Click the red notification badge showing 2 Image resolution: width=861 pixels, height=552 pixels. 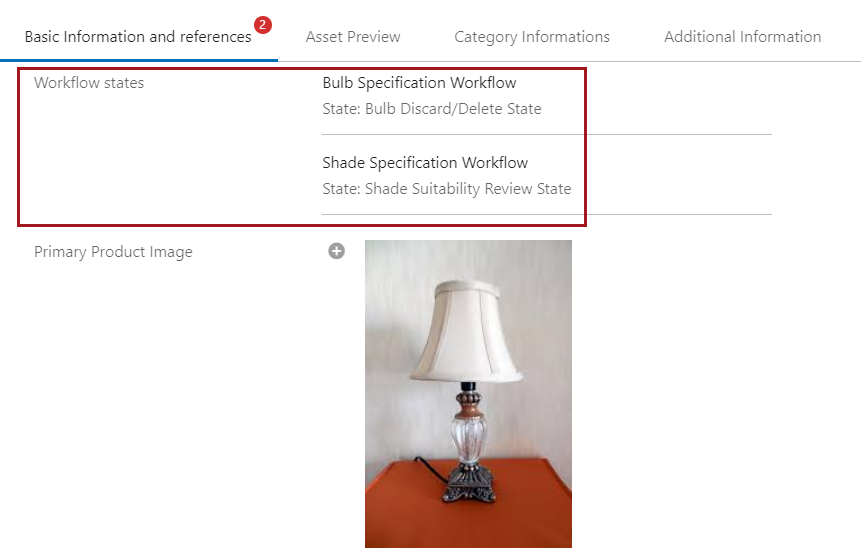(x=262, y=25)
